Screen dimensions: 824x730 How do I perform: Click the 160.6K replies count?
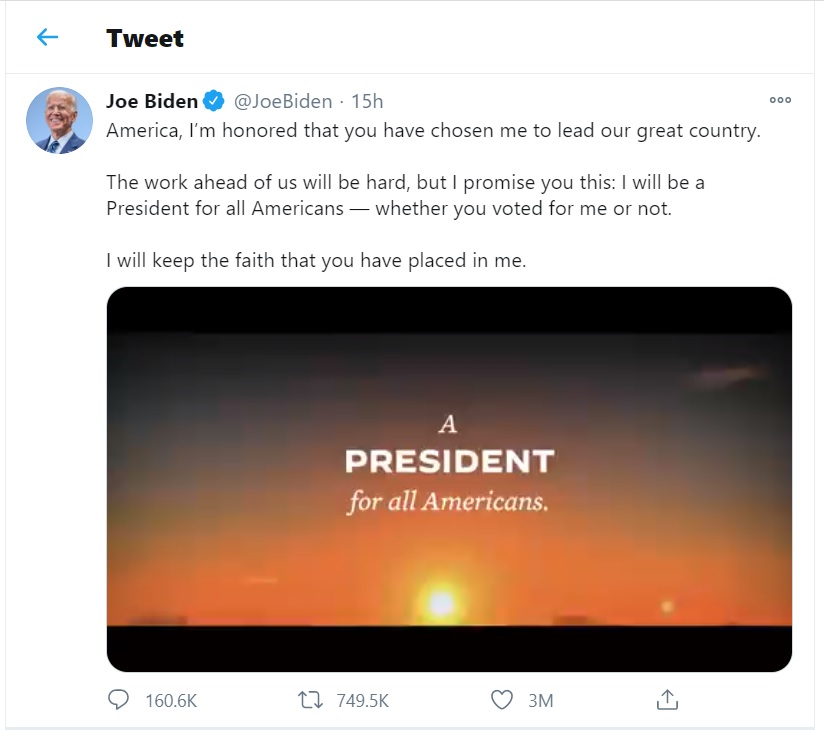click(171, 700)
